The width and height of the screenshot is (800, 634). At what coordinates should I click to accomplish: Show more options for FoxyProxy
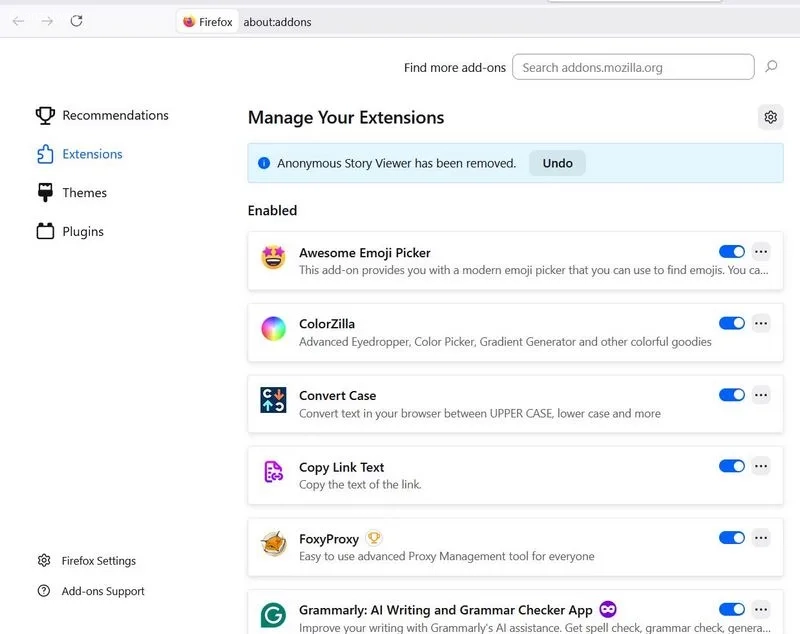[761, 538]
